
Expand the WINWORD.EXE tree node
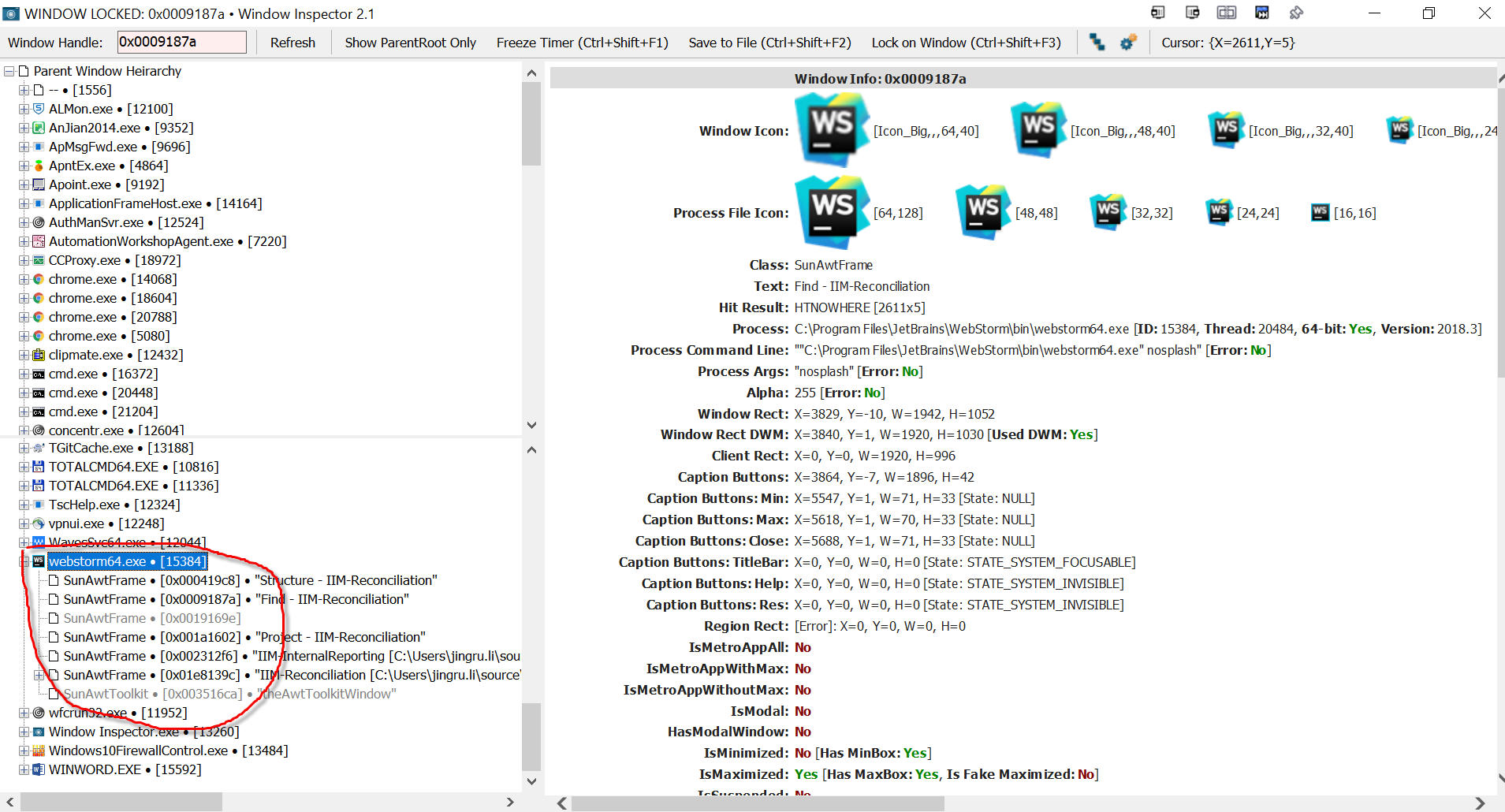pyautogui.click(x=24, y=769)
